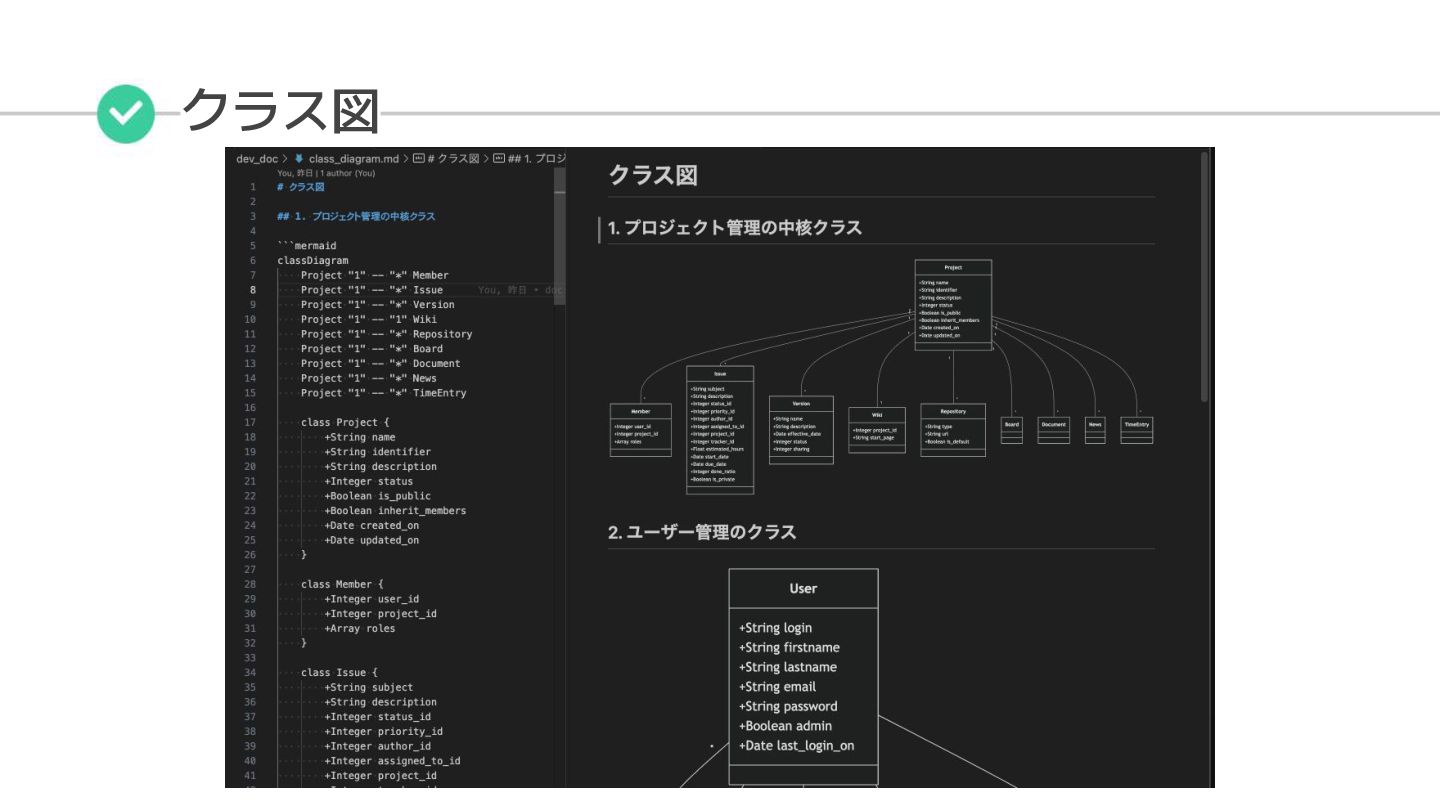This screenshot has height=810, width=1440.
Task: Click '+Integer priority_id' in the editor
Action: point(384,731)
